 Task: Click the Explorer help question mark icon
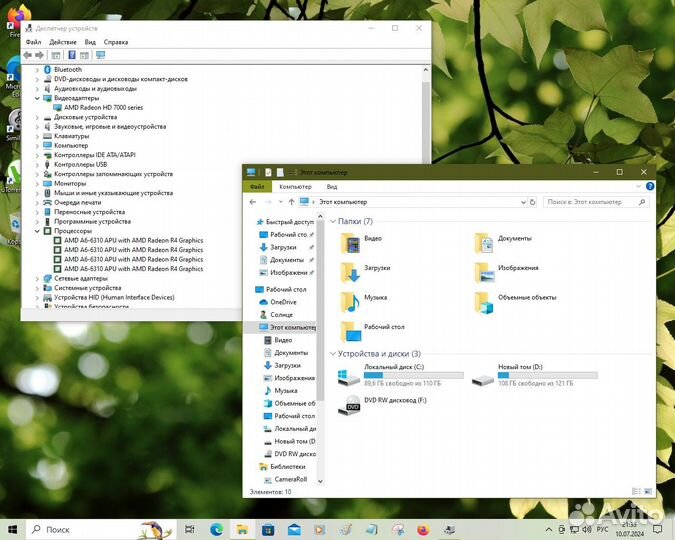tap(649, 186)
